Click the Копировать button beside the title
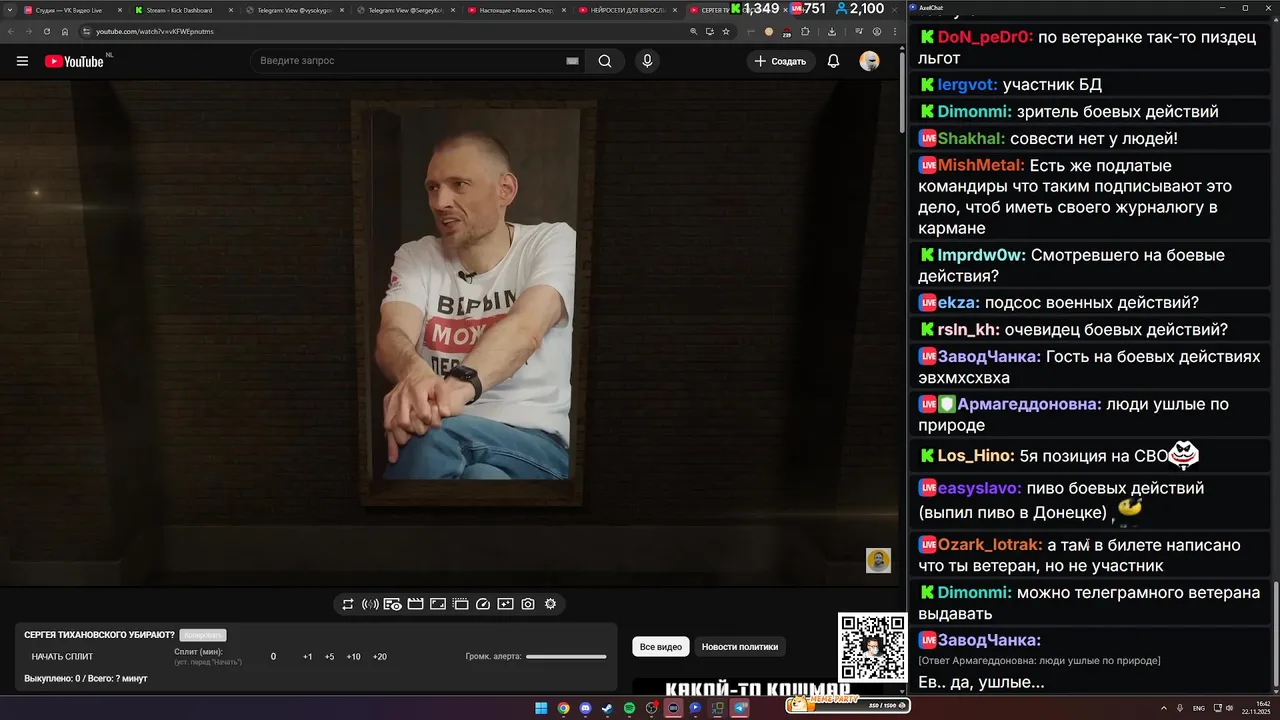The width and height of the screenshot is (1280, 720). (203, 635)
